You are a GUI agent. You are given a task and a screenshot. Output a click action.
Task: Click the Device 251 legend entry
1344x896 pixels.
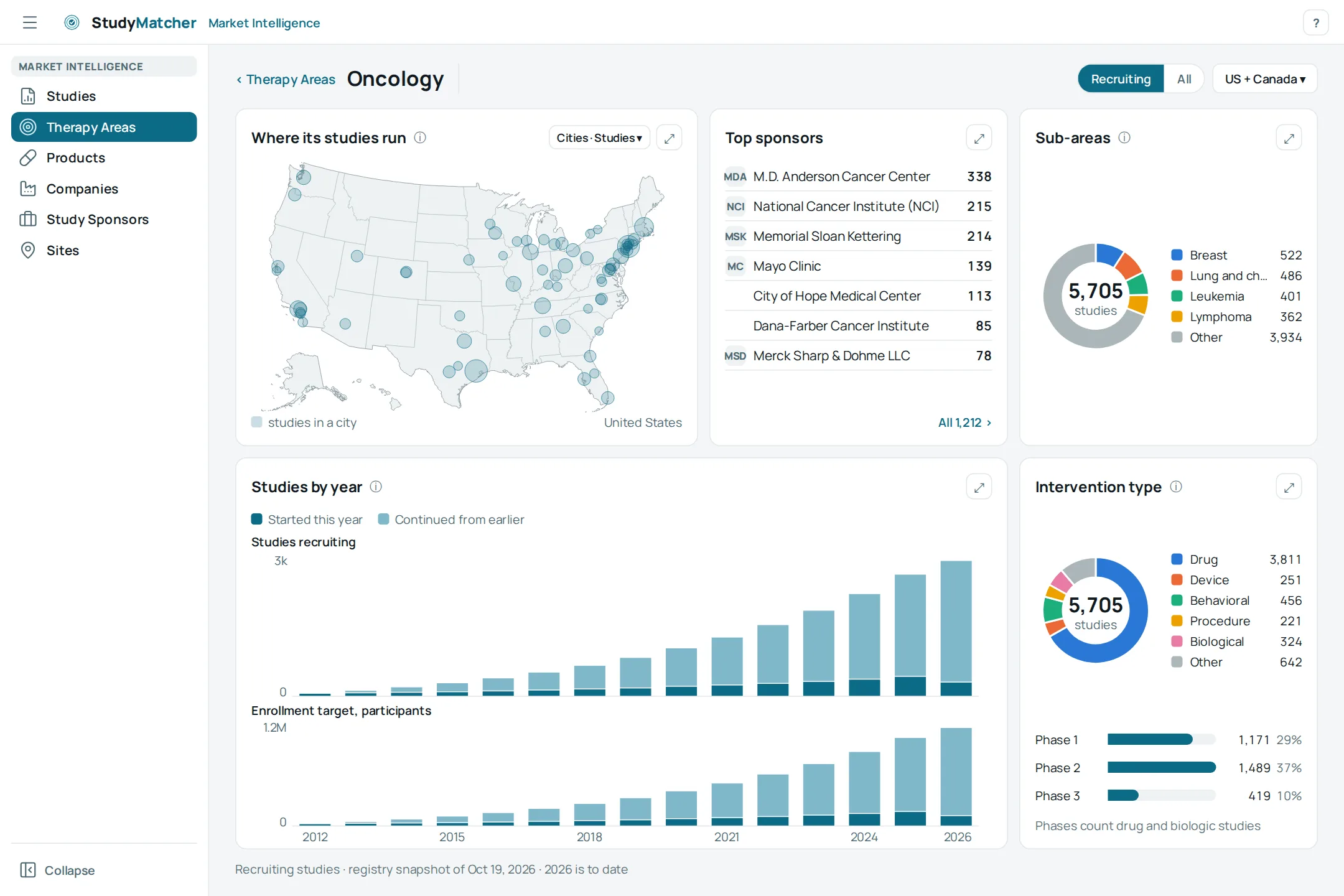pos(1236,580)
